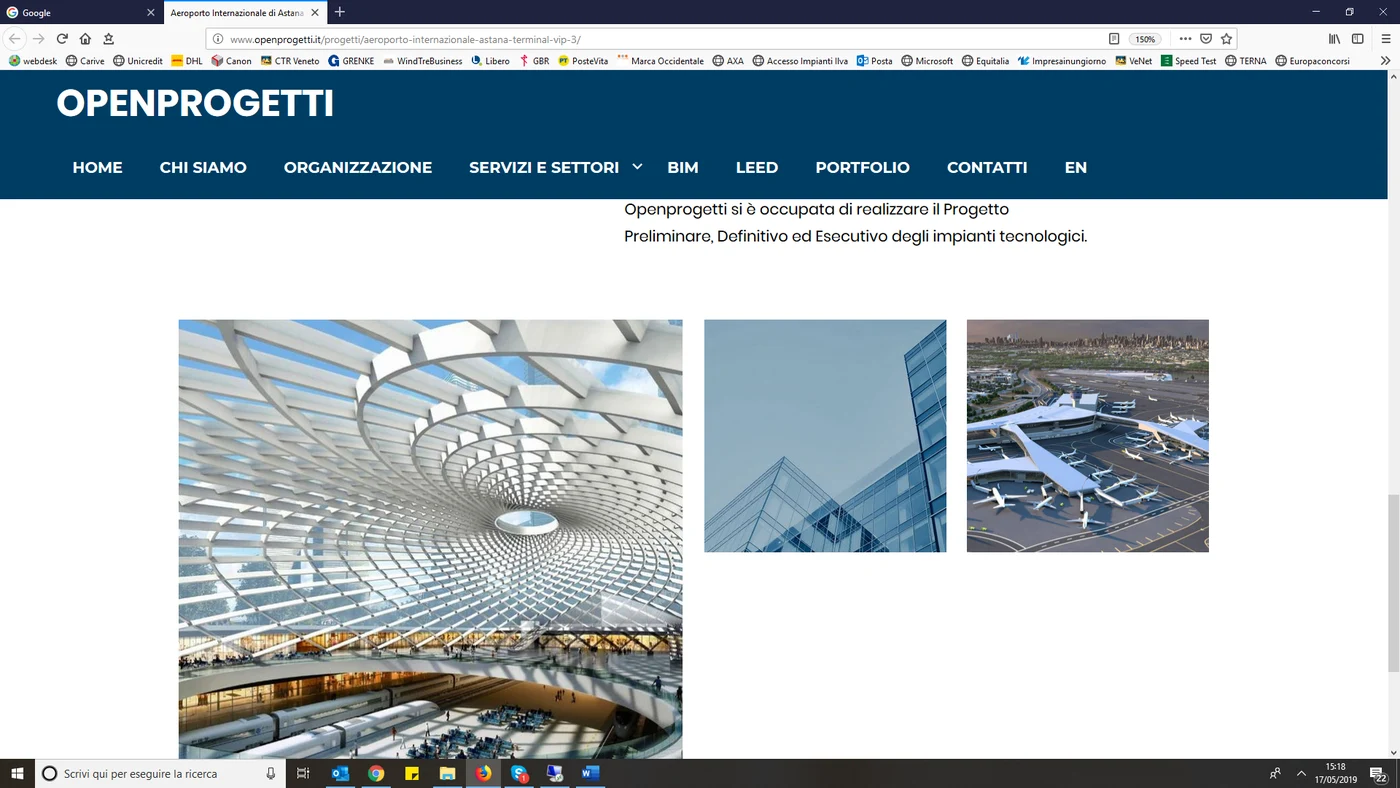The width and height of the screenshot is (1400, 788).
Task: Open the PORTFOLIO menu item
Action: tap(862, 168)
